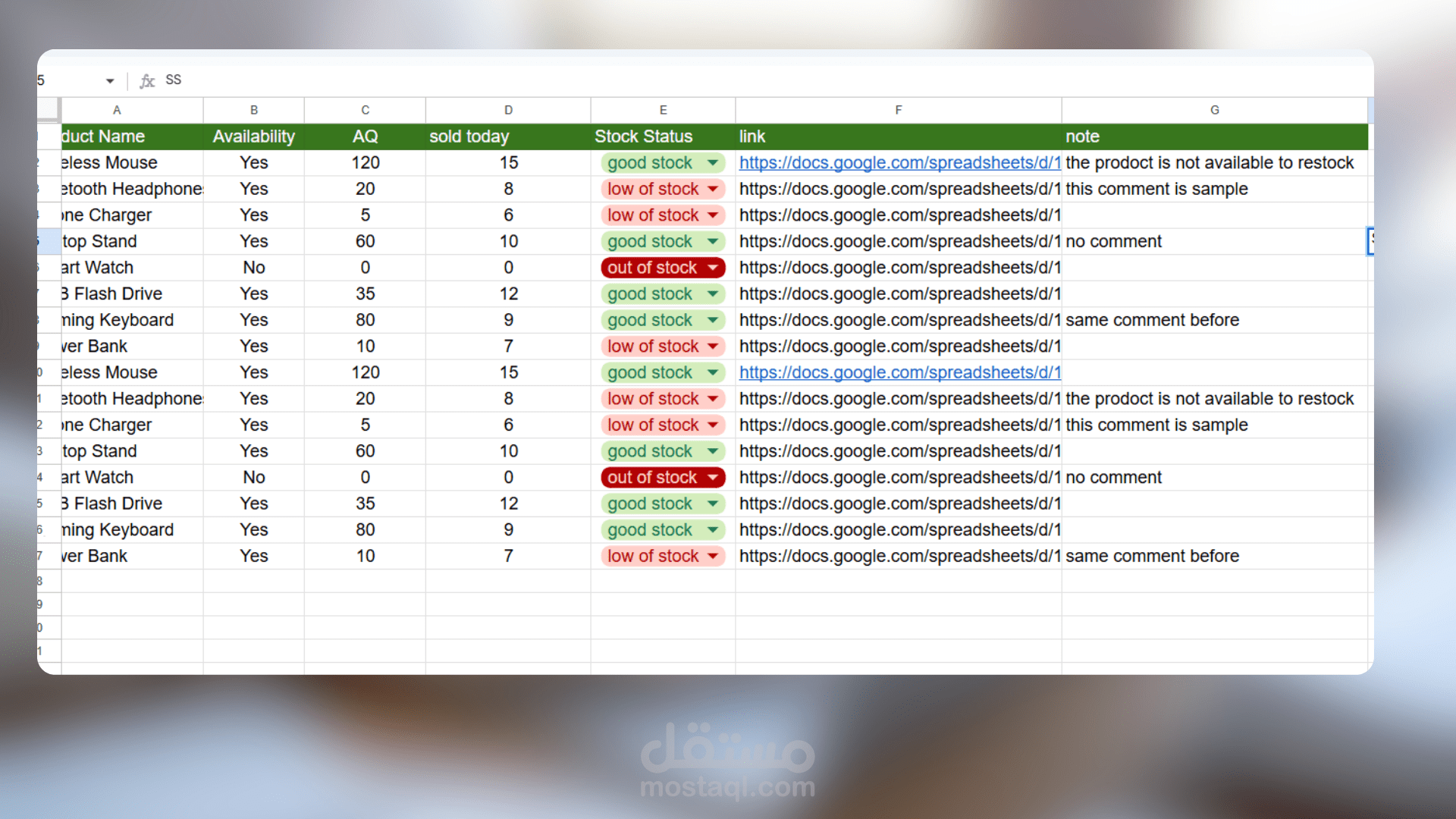
Task: Open low of stock dropdown, Power Bank row noted same comment
Action: [x=713, y=557]
